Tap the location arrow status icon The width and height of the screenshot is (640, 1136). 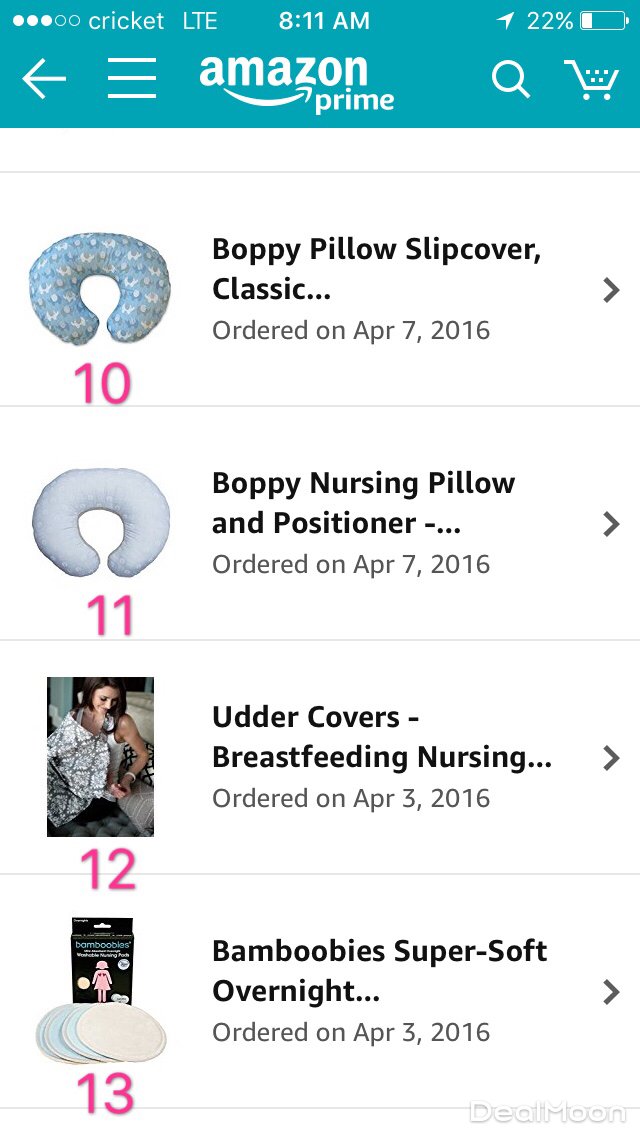coord(506,21)
